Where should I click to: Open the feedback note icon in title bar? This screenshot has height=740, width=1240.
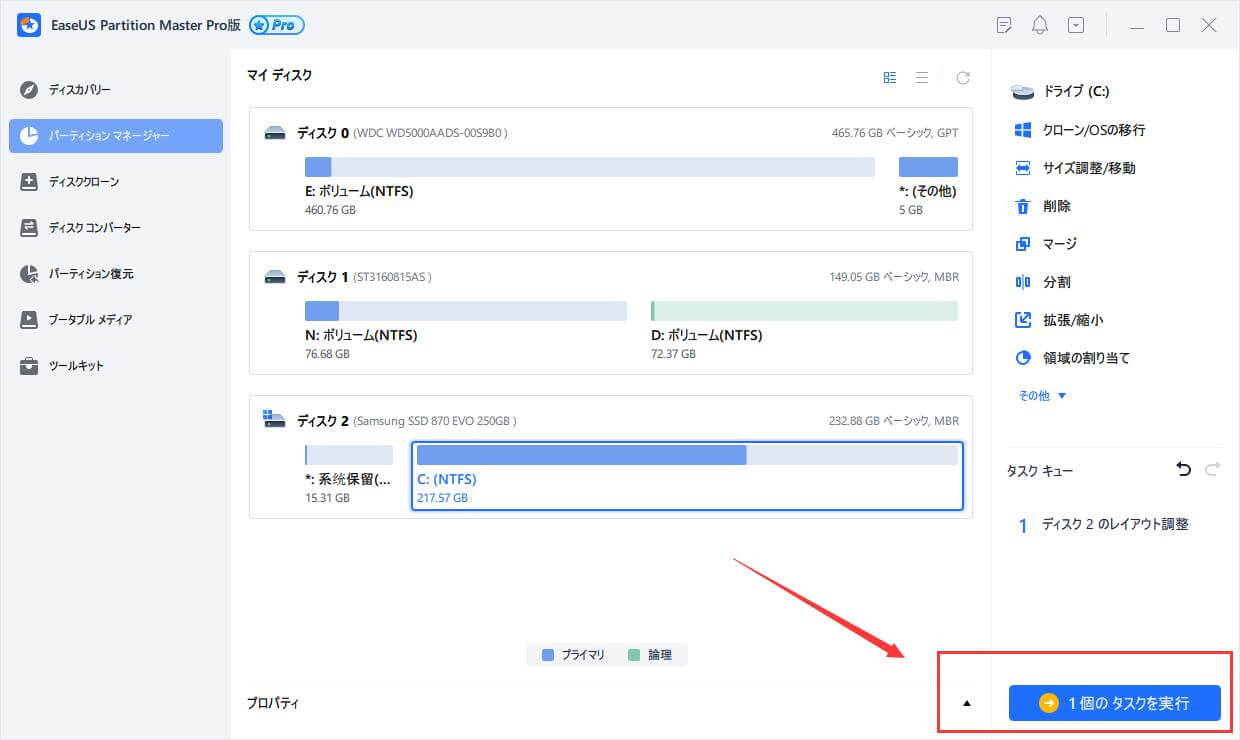(x=1004, y=25)
